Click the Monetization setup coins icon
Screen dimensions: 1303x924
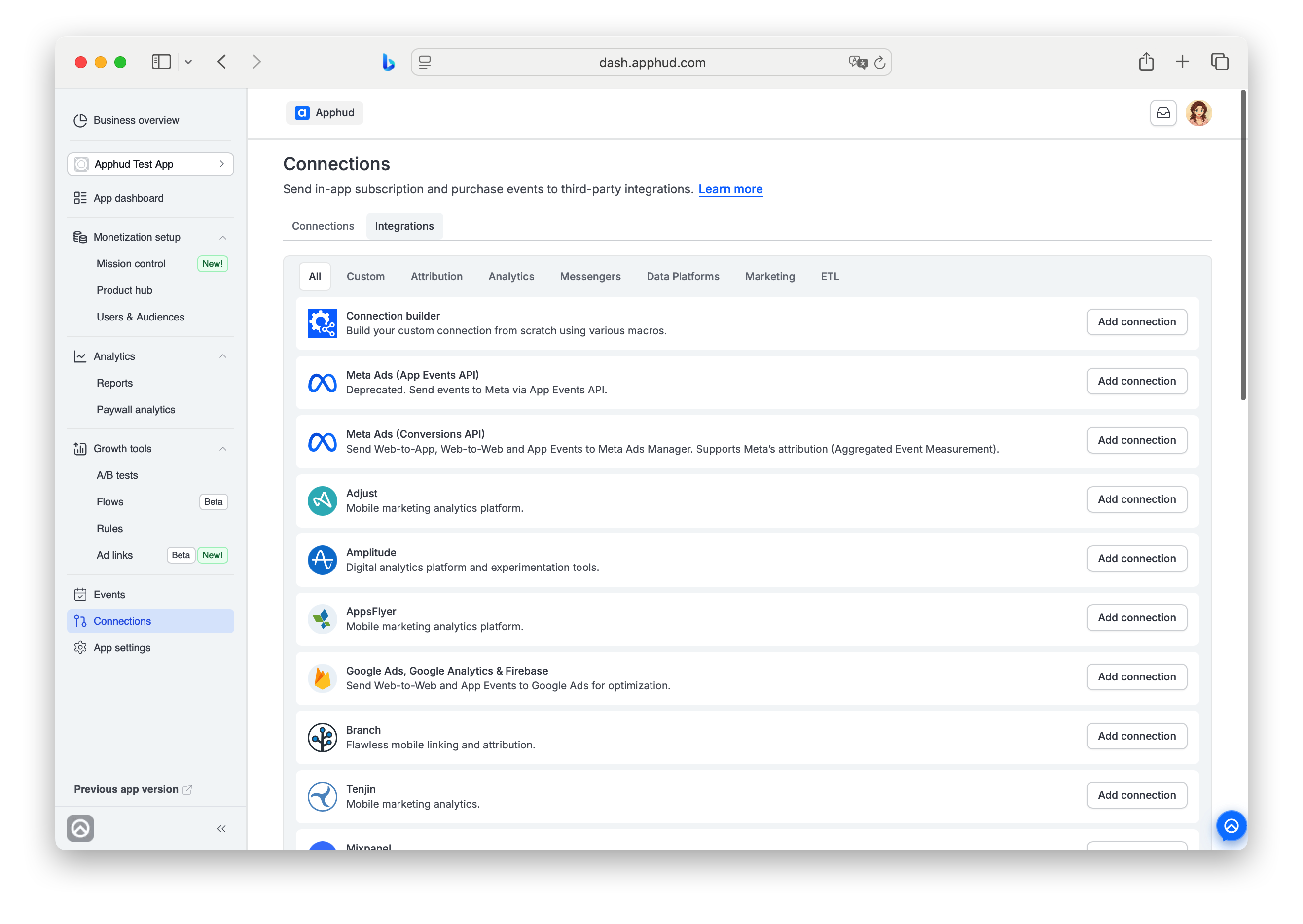(x=80, y=237)
